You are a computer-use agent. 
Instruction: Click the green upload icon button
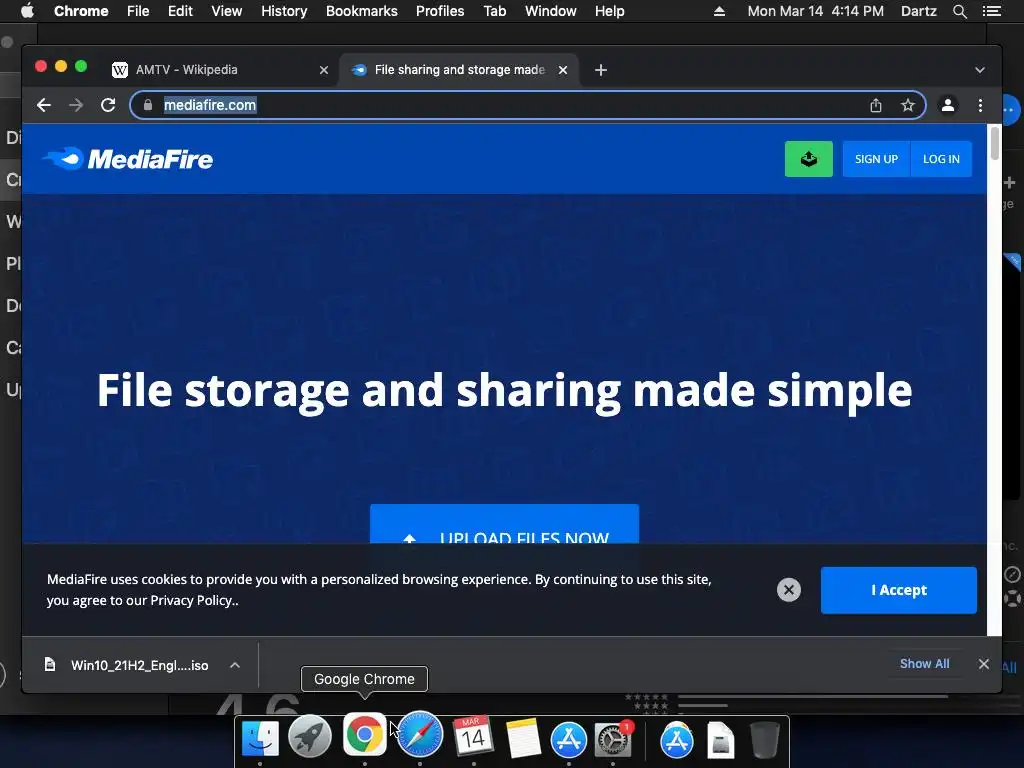click(808, 159)
